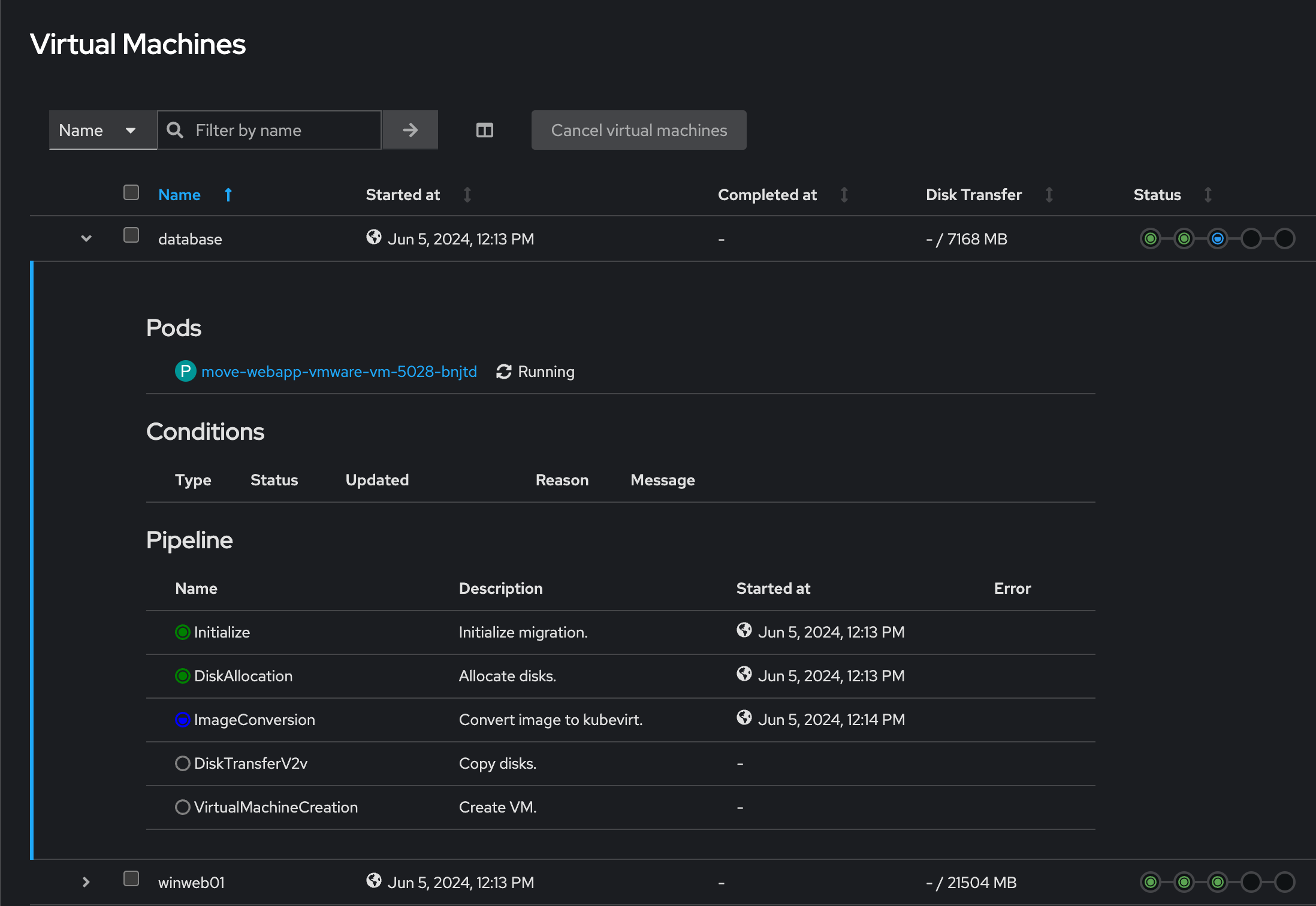Viewport: 1316px width, 906px height.
Task: Click the globe icon beside database start time
Action: [x=373, y=237]
